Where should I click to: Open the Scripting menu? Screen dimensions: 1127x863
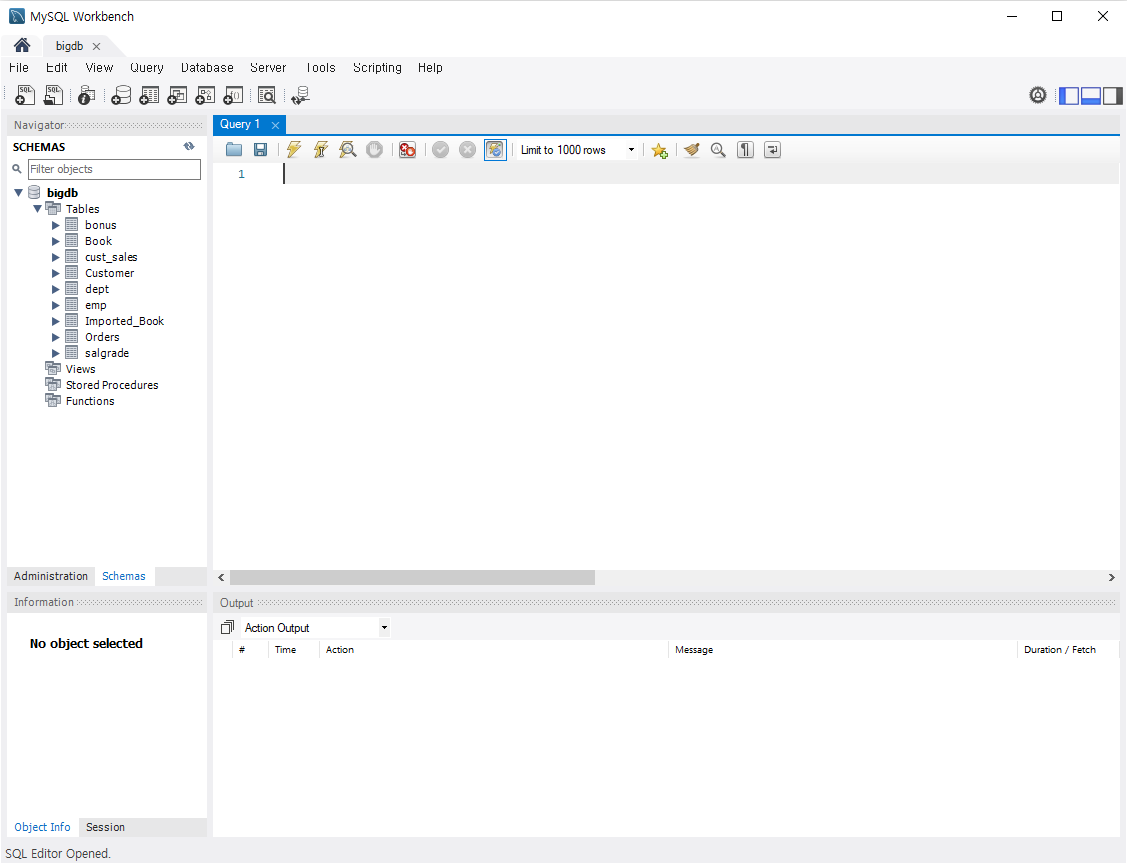tap(377, 68)
